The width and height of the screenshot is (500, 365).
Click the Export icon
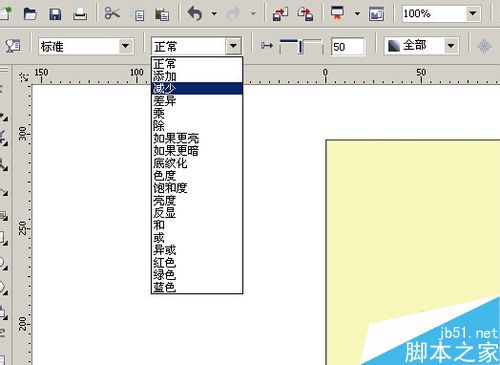[x=305, y=14]
